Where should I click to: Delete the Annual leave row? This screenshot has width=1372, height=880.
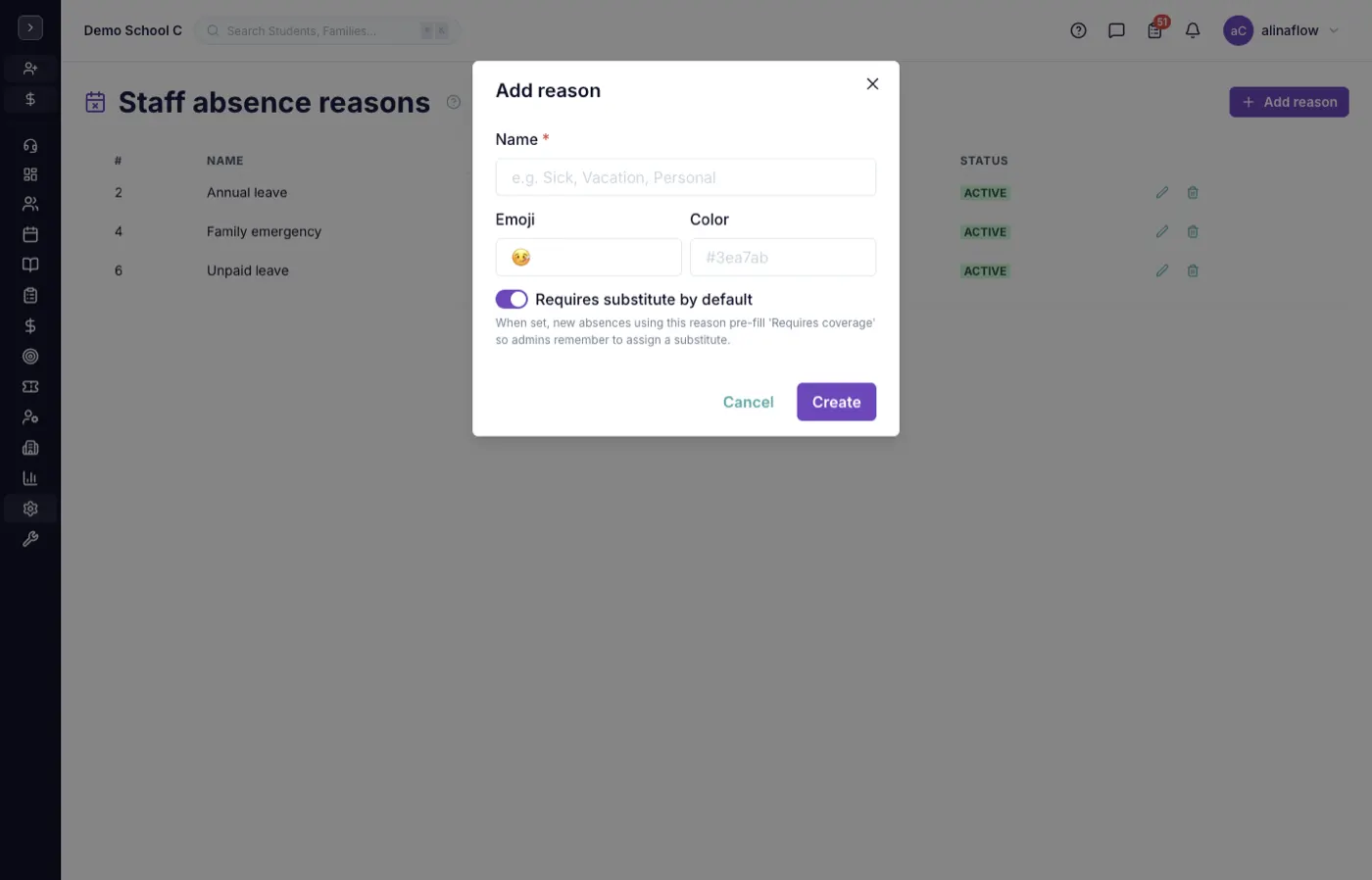[1193, 193]
